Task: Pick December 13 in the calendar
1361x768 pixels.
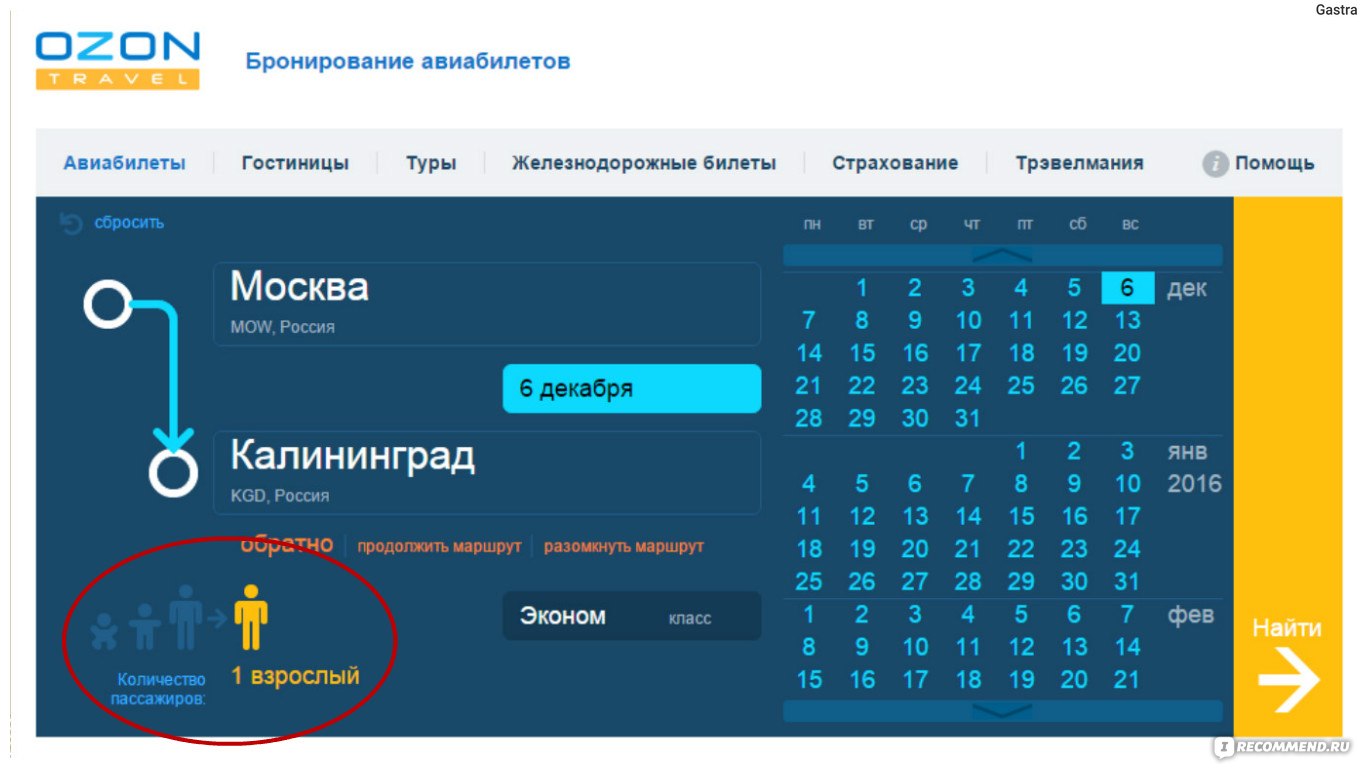Action: pos(1127,321)
